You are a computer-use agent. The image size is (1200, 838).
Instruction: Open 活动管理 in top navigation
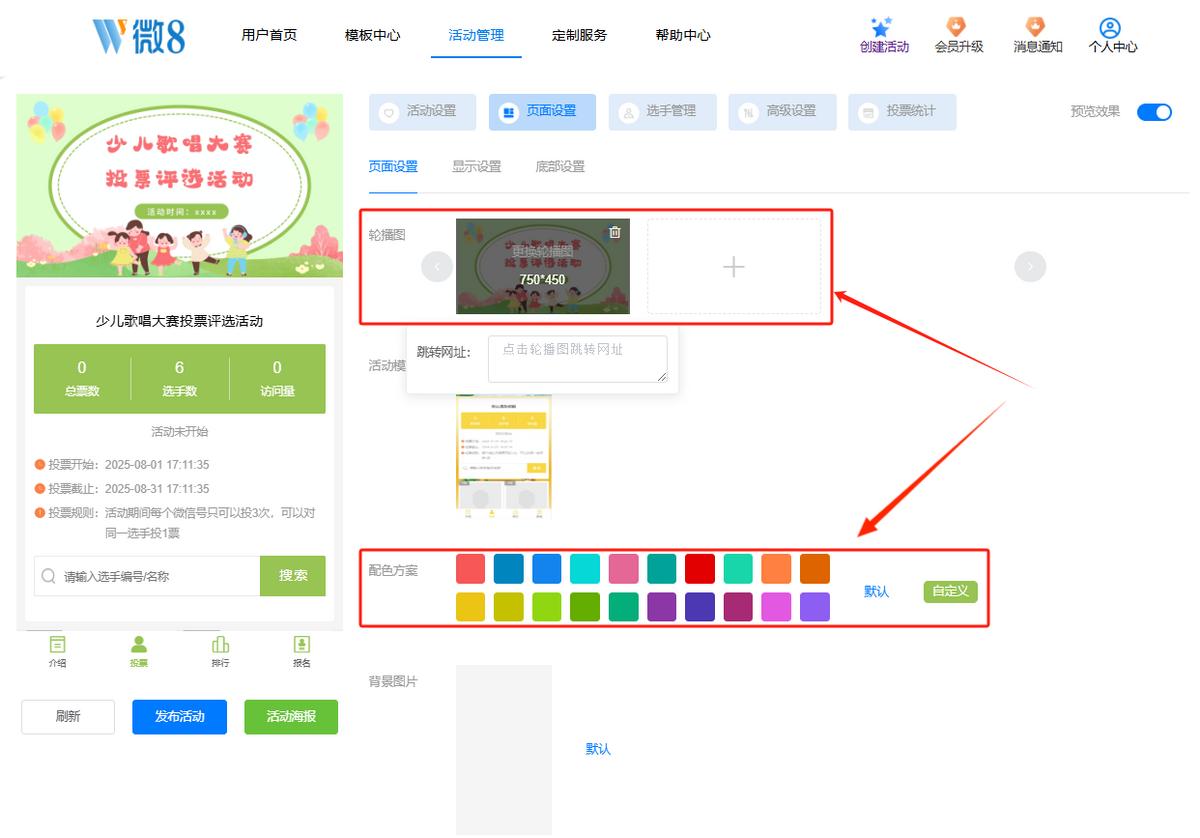[476, 35]
